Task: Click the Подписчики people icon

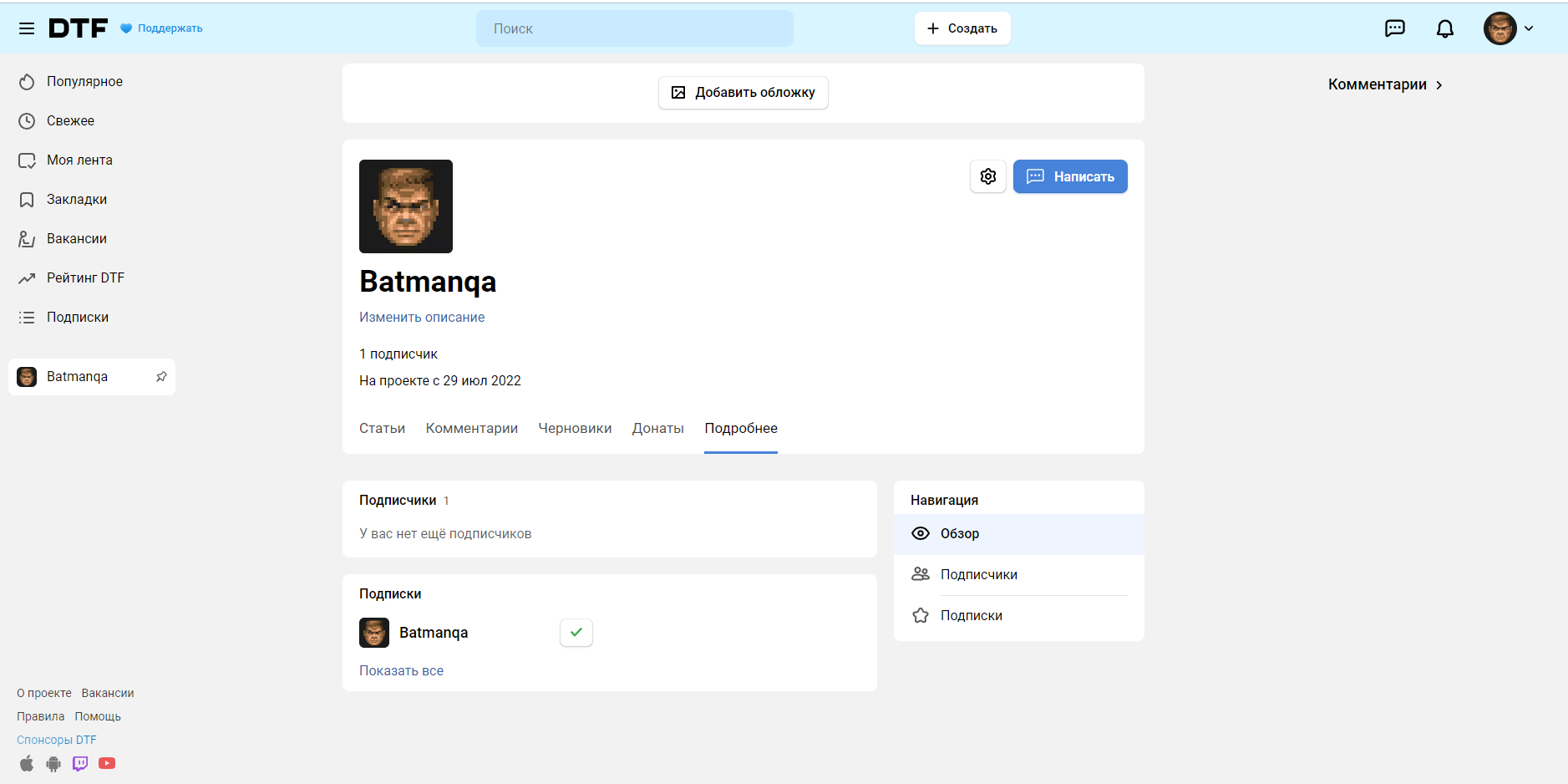Action: (x=921, y=574)
